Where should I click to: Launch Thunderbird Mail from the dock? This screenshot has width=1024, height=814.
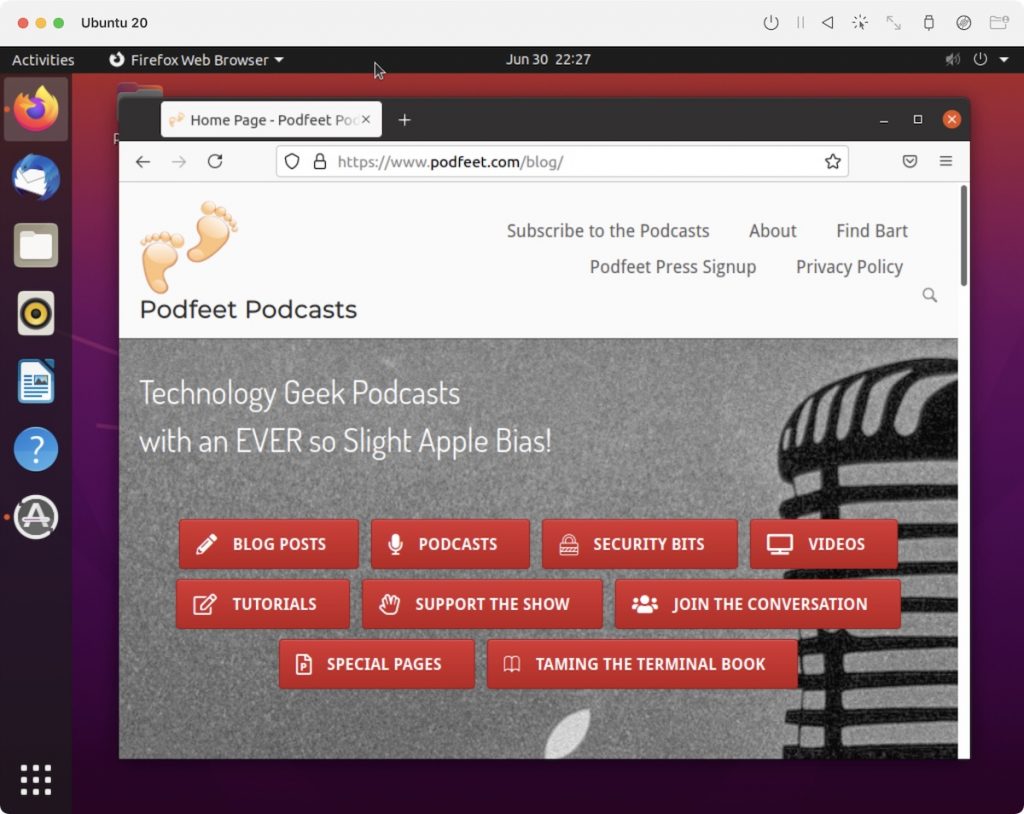tap(36, 179)
